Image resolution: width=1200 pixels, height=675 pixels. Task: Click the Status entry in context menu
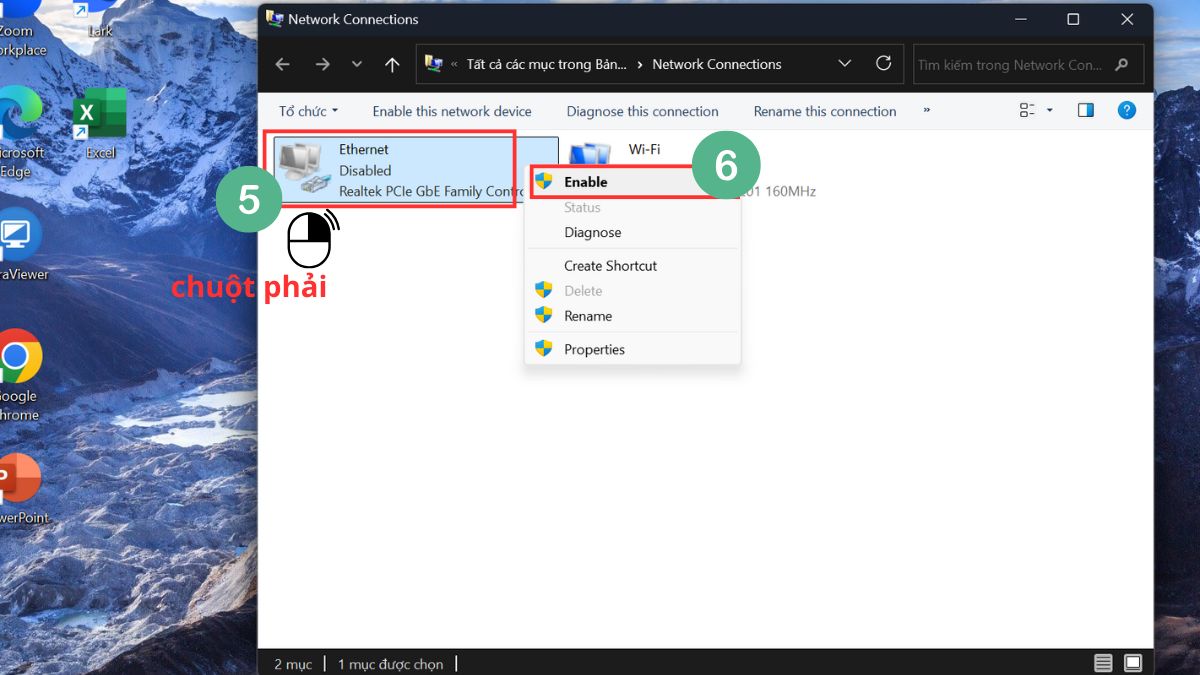[x=582, y=207]
